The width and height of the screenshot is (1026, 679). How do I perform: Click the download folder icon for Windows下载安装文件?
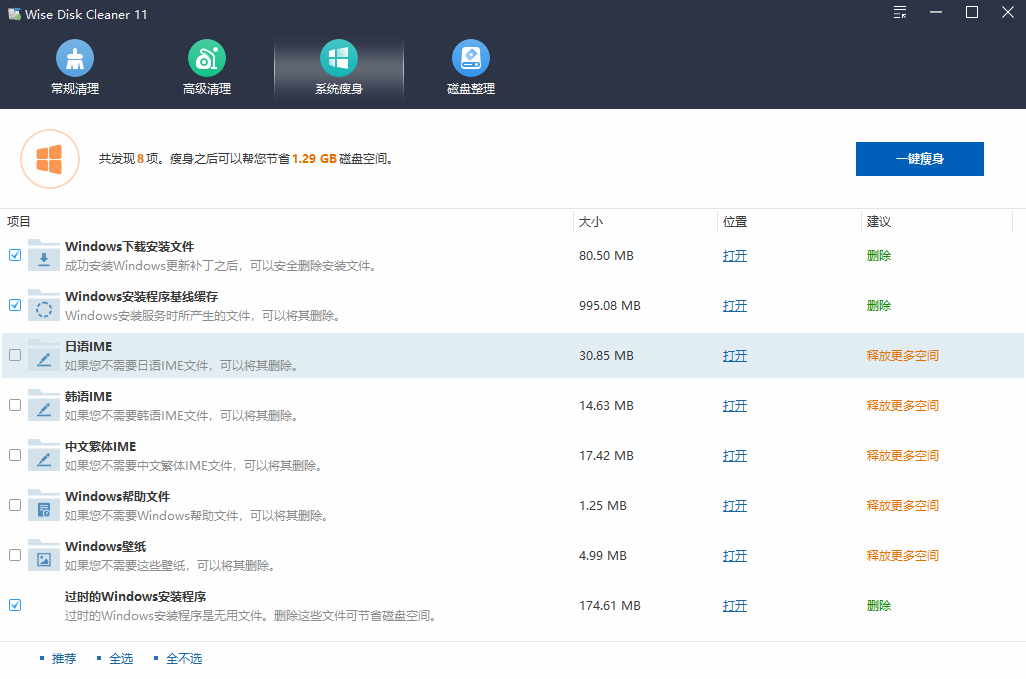pos(44,256)
